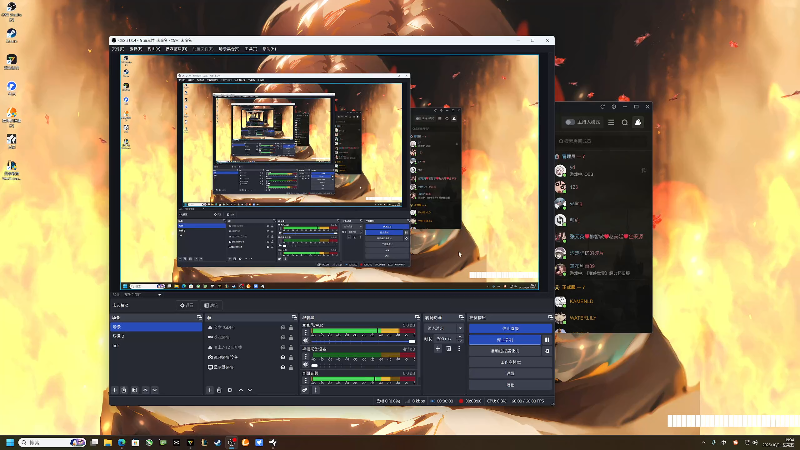
Task: Open the member list icon in the chat window
Action: click(x=638, y=122)
